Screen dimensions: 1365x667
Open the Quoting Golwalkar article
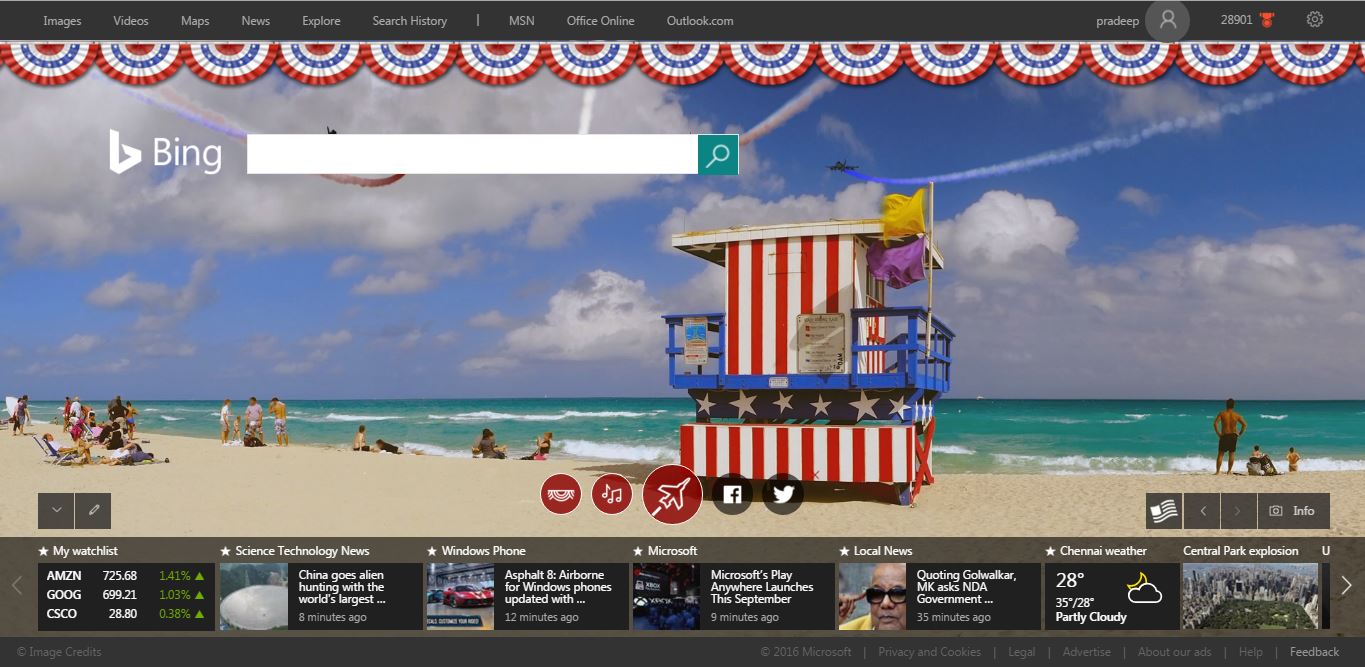(x=966, y=587)
